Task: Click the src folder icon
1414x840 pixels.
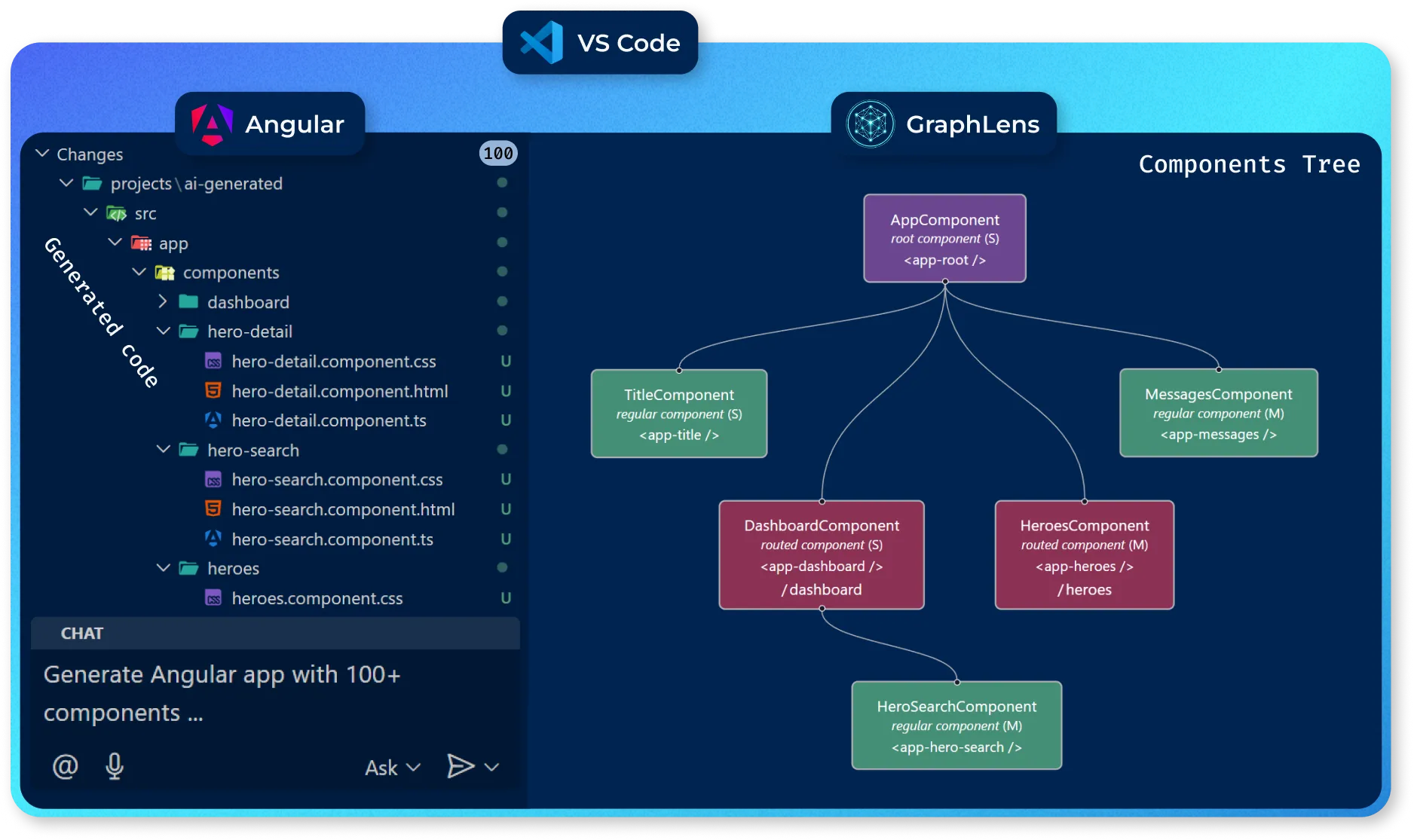Action: (116, 213)
